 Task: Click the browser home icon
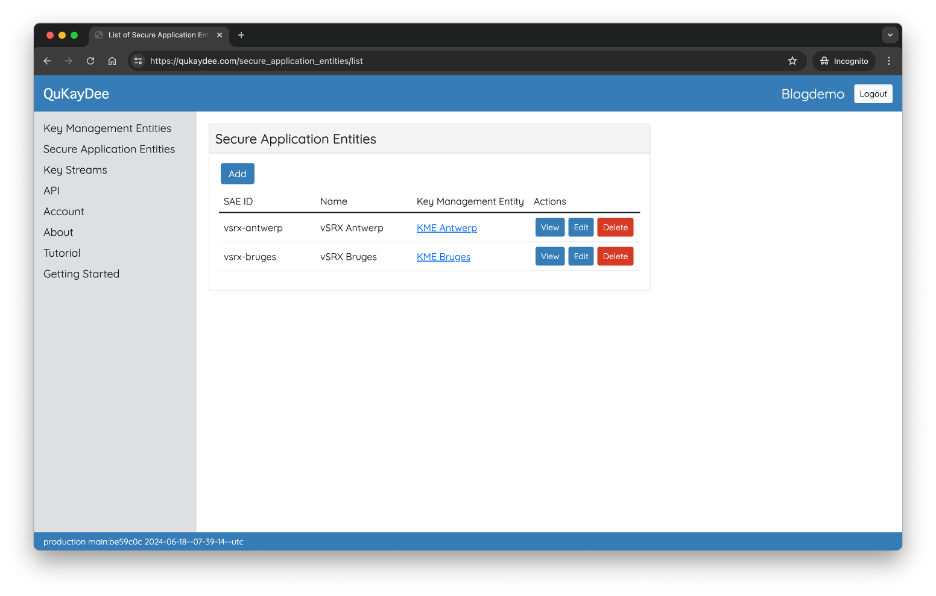tap(112, 61)
